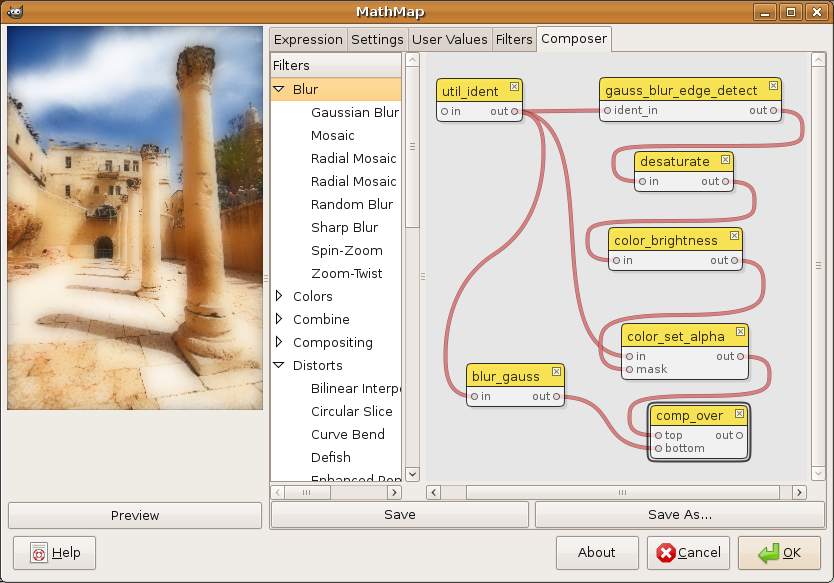Image resolution: width=834 pixels, height=583 pixels.
Task: Close the comp_over node
Action: 739,413
